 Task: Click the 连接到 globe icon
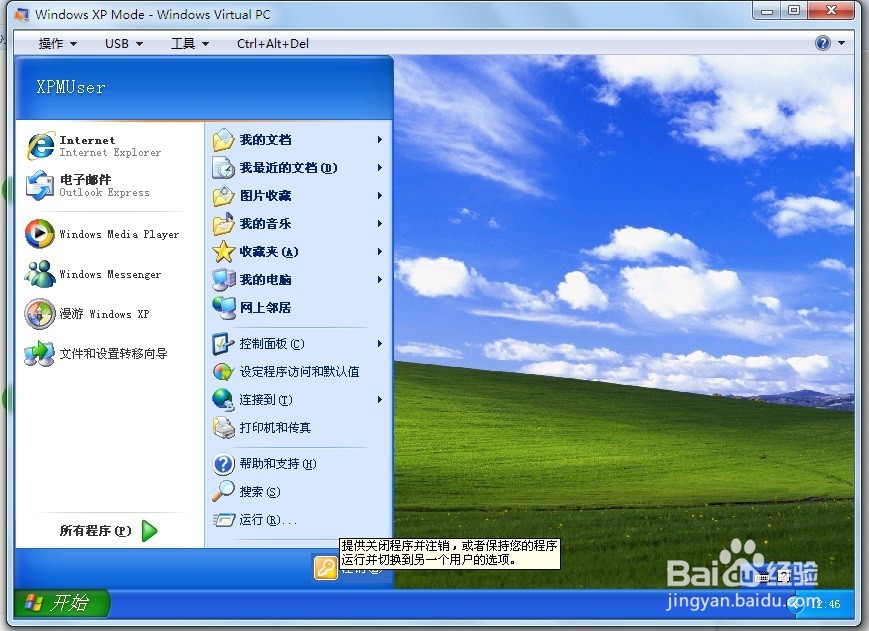tap(224, 399)
